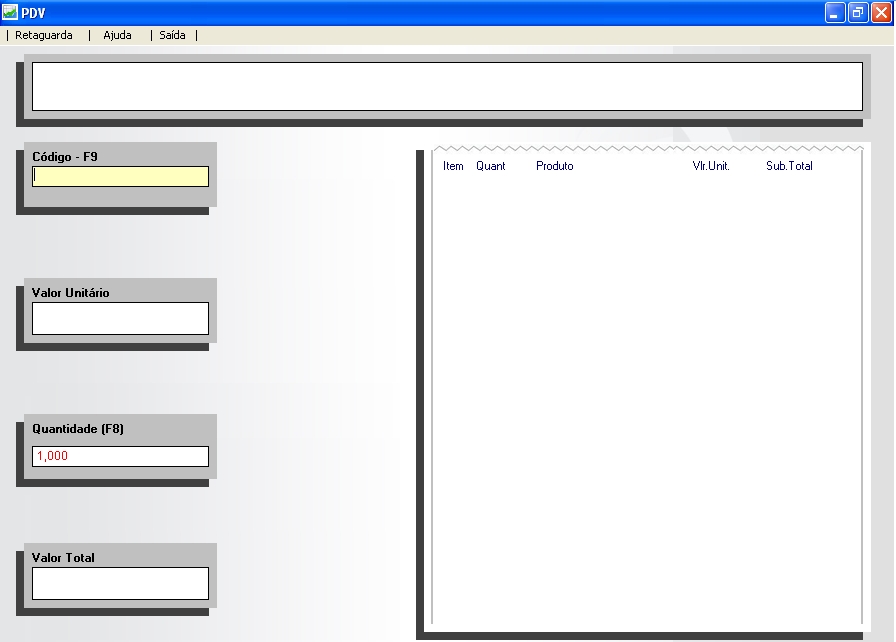Close the PDV window
The image size is (896, 642).
(881, 13)
